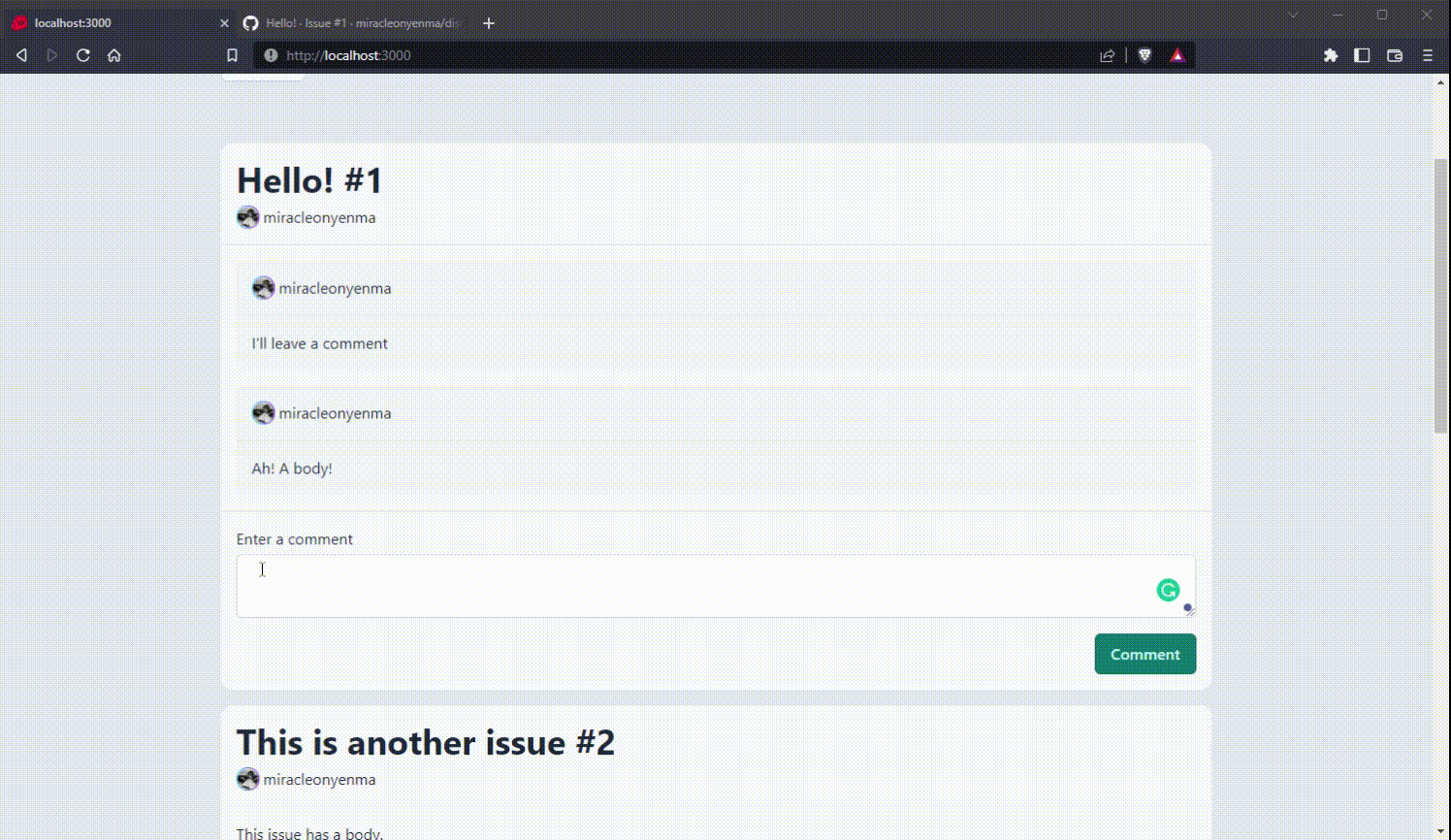
Task: Click the browser back arrow
Action: pyautogui.click(x=21, y=55)
